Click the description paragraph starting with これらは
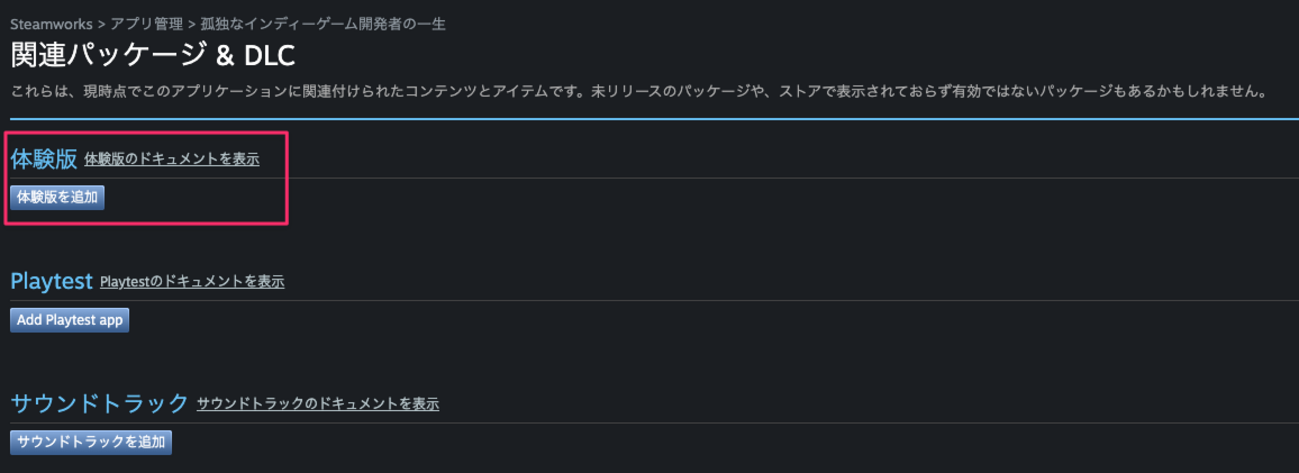This screenshot has height=473, width=1299. point(638,92)
